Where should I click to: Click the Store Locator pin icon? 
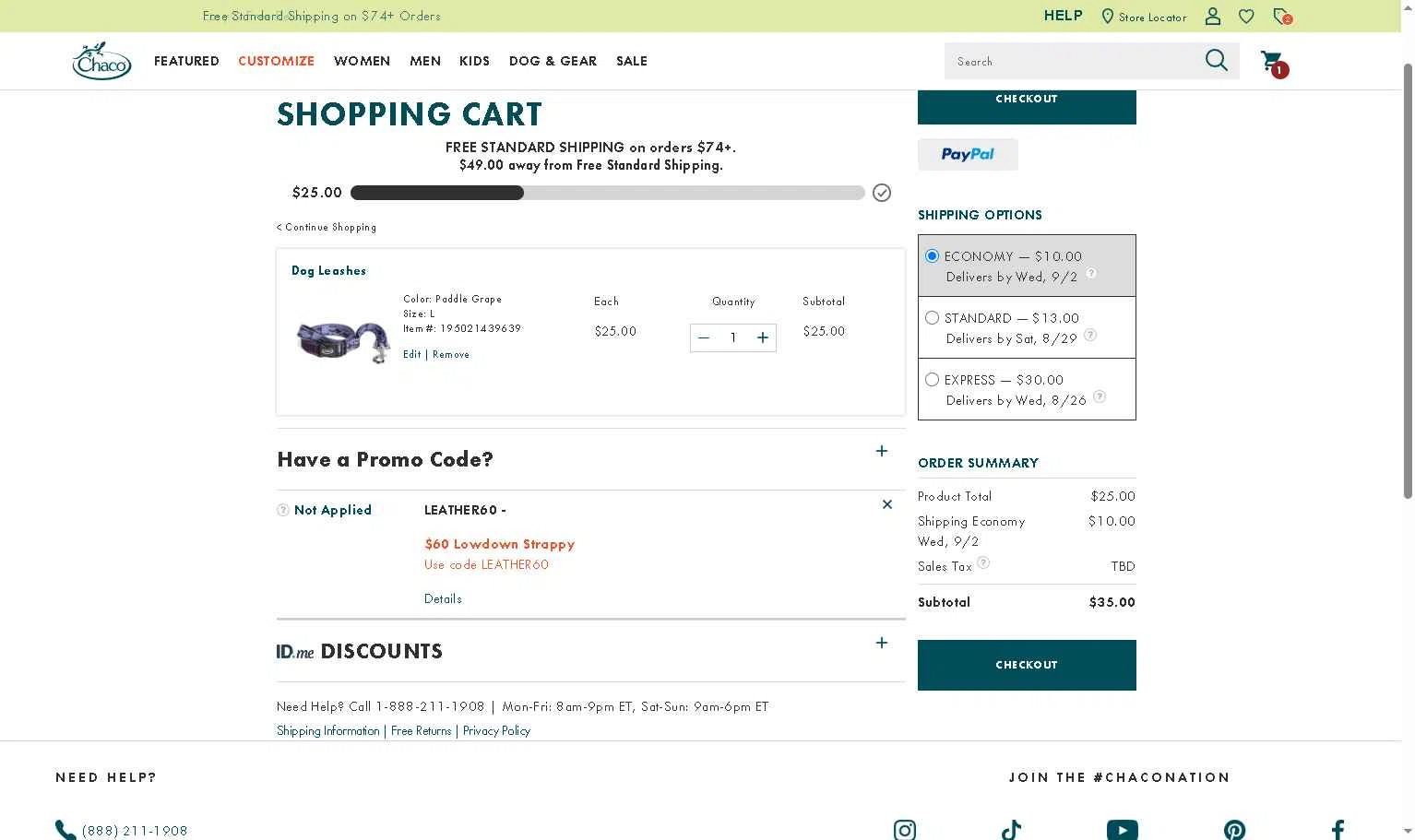pyautogui.click(x=1107, y=17)
